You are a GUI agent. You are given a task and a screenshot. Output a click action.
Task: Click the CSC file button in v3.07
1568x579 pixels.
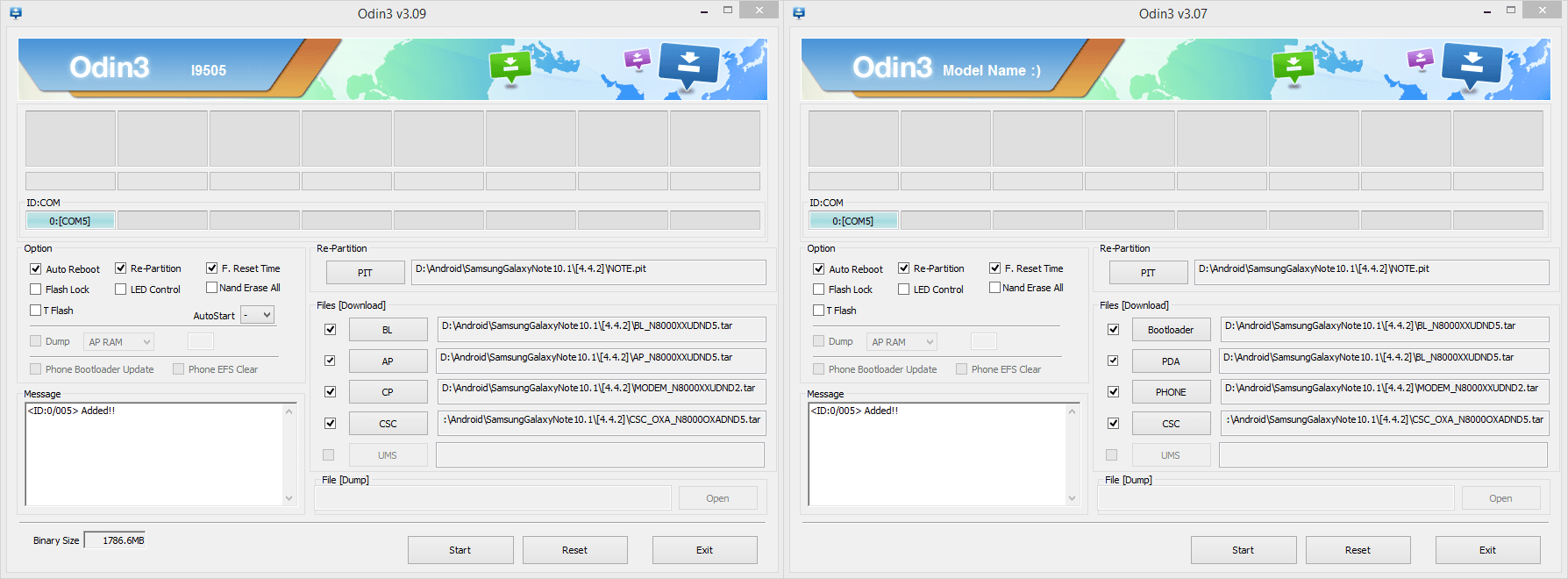click(x=1172, y=424)
